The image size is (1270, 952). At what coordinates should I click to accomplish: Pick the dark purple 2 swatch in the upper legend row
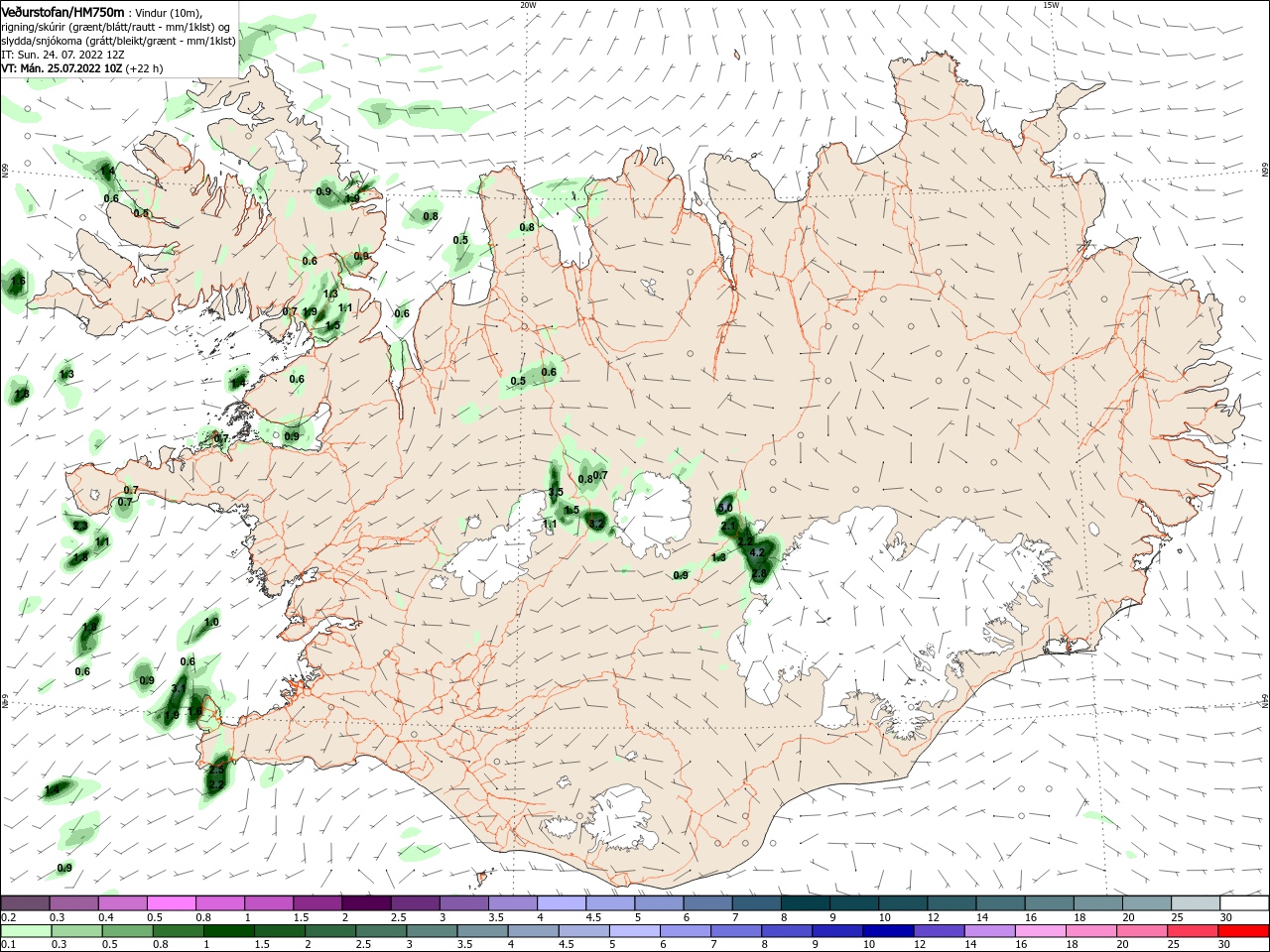(365, 903)
